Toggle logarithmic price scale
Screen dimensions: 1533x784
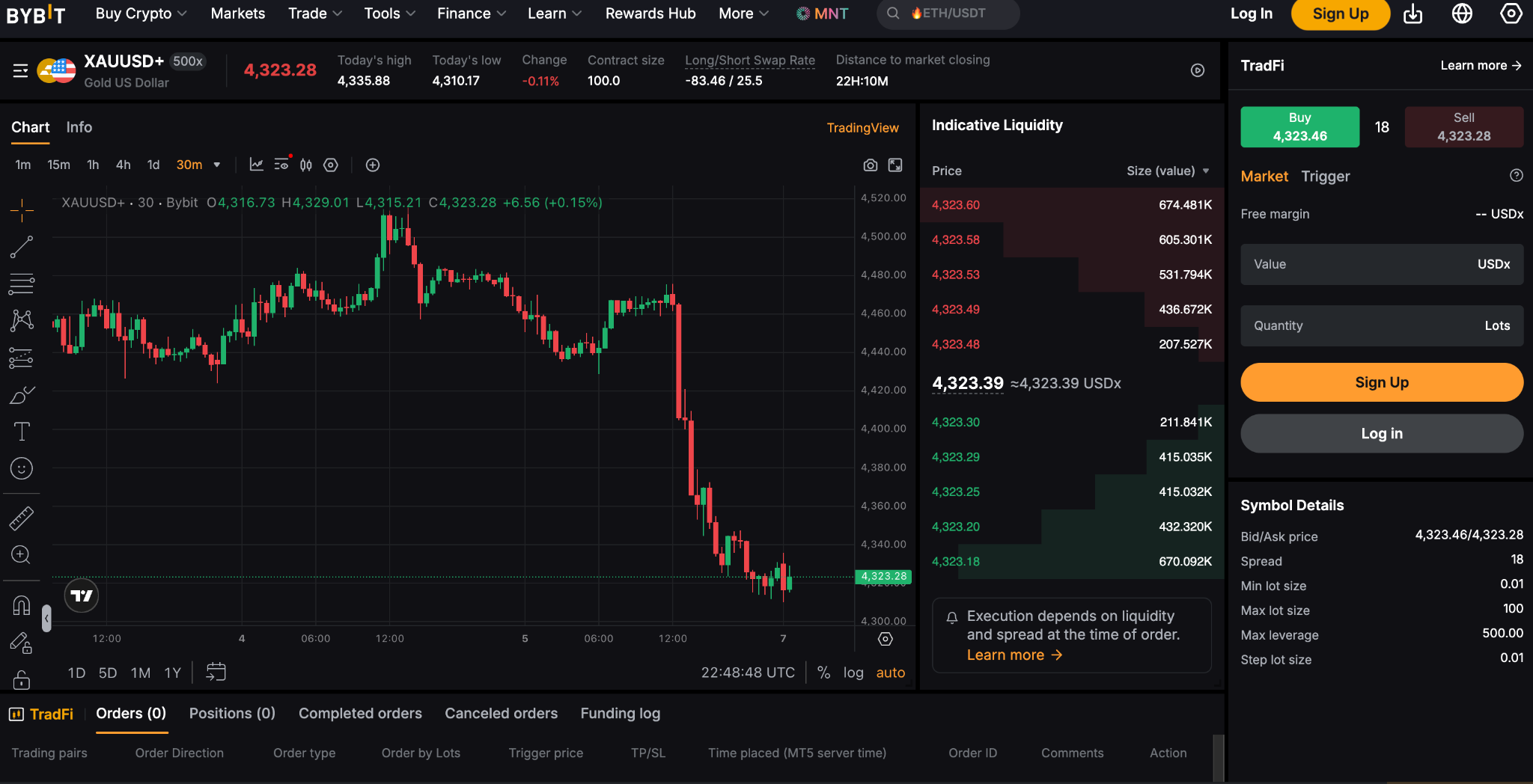click(853, 673)
